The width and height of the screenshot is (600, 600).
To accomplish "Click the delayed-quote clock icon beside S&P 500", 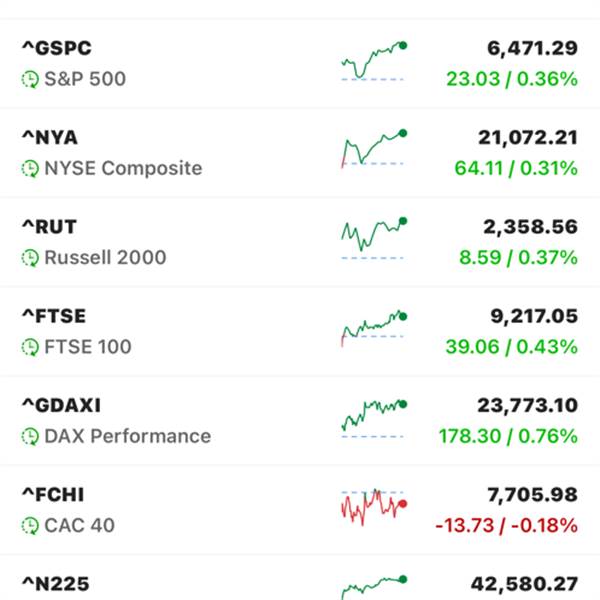I will point(30,79).
